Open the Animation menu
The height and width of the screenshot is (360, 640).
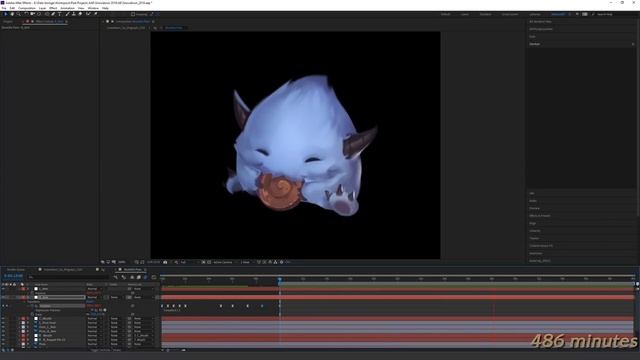pyautogui.click(x=67, y=8)
